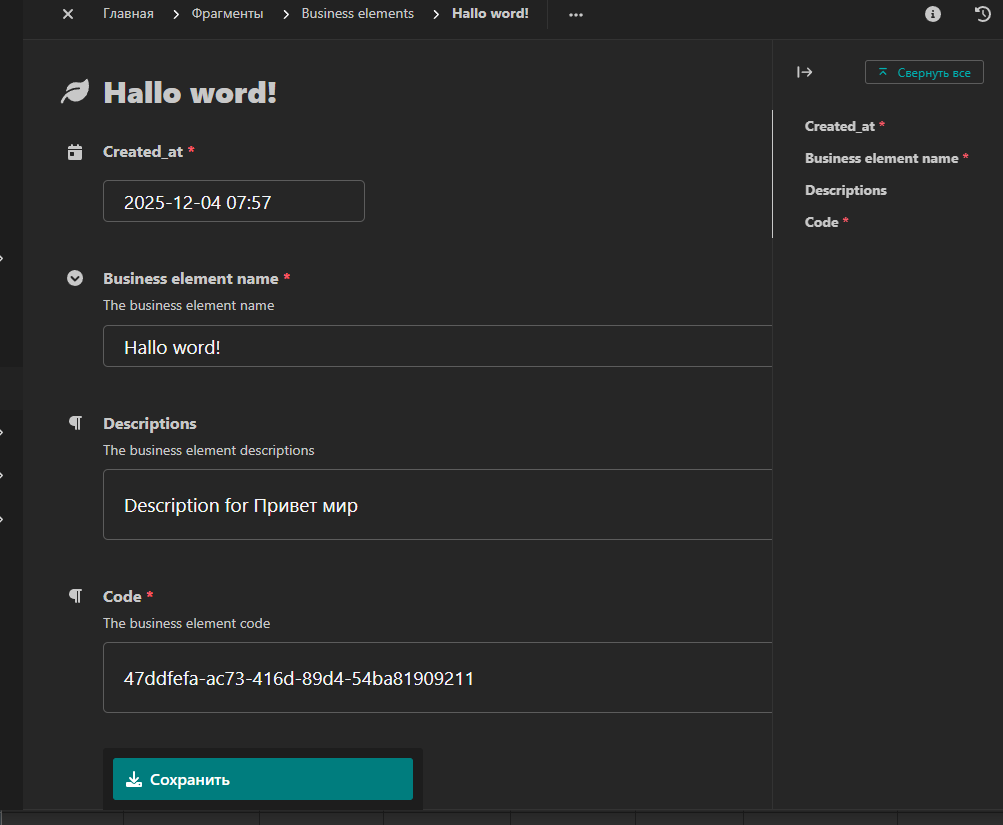Click the Business element name field label
1003x825 pixels.
191,279
